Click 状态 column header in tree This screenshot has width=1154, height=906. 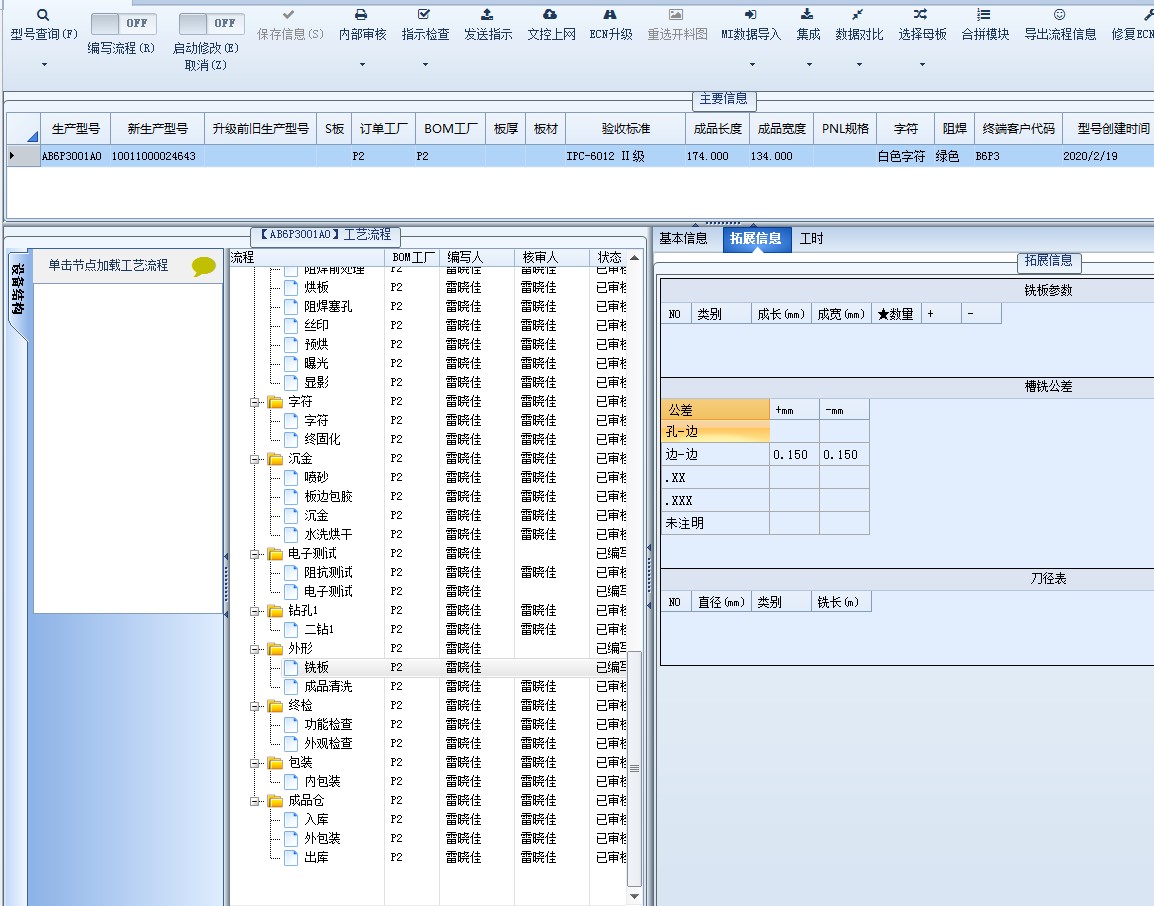point(609,258)
